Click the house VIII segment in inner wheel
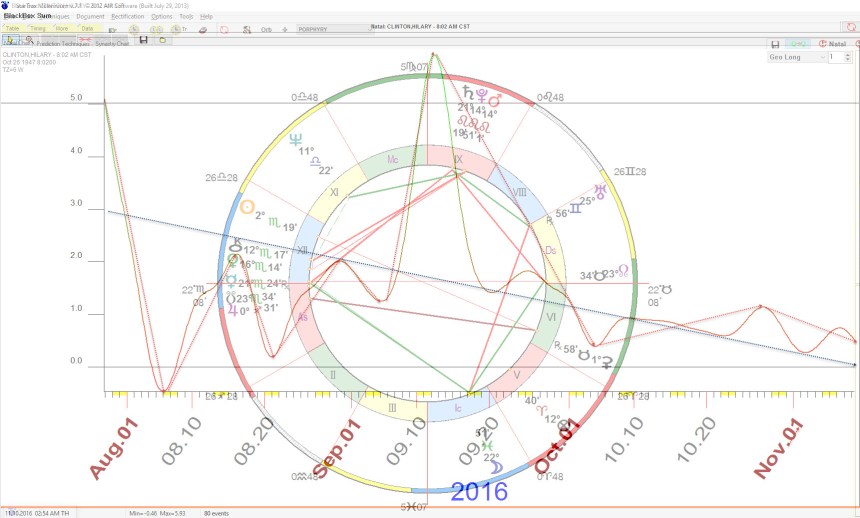 (x=519, y=193)
